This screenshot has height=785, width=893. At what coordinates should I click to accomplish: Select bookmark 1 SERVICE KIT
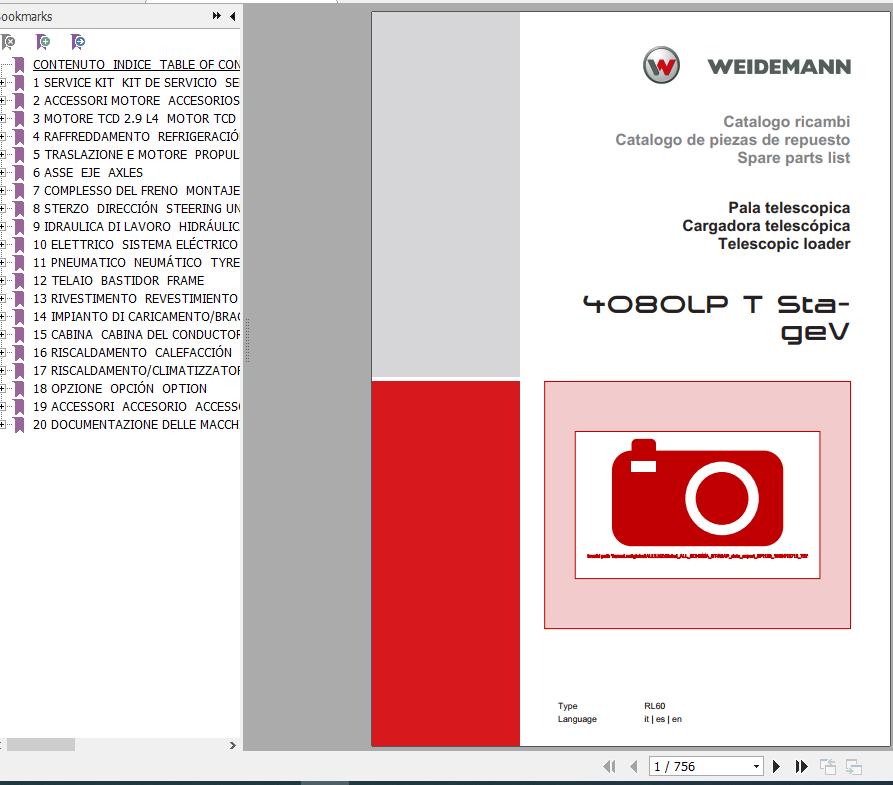coord(136,83)
